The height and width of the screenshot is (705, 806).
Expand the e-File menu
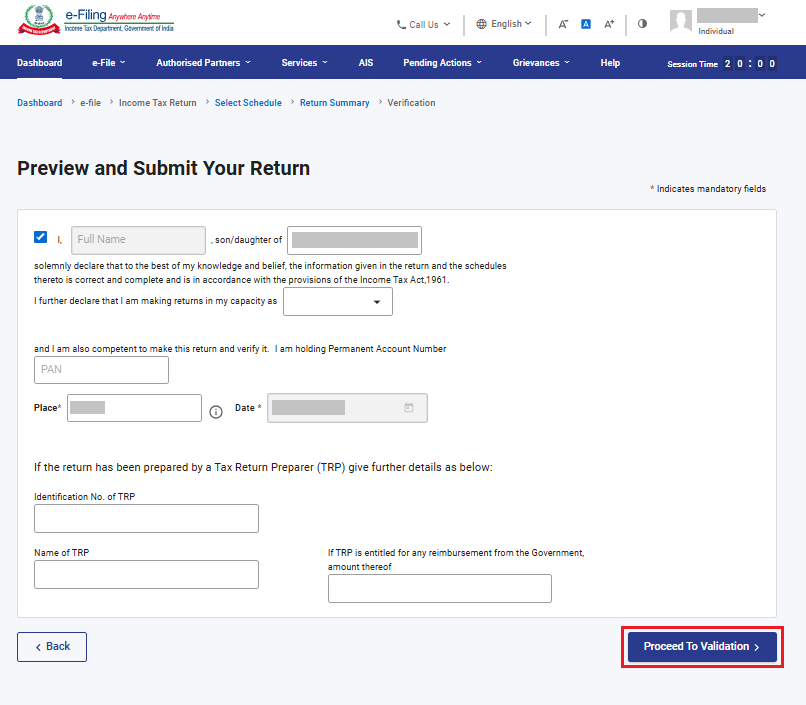point(108,63)
